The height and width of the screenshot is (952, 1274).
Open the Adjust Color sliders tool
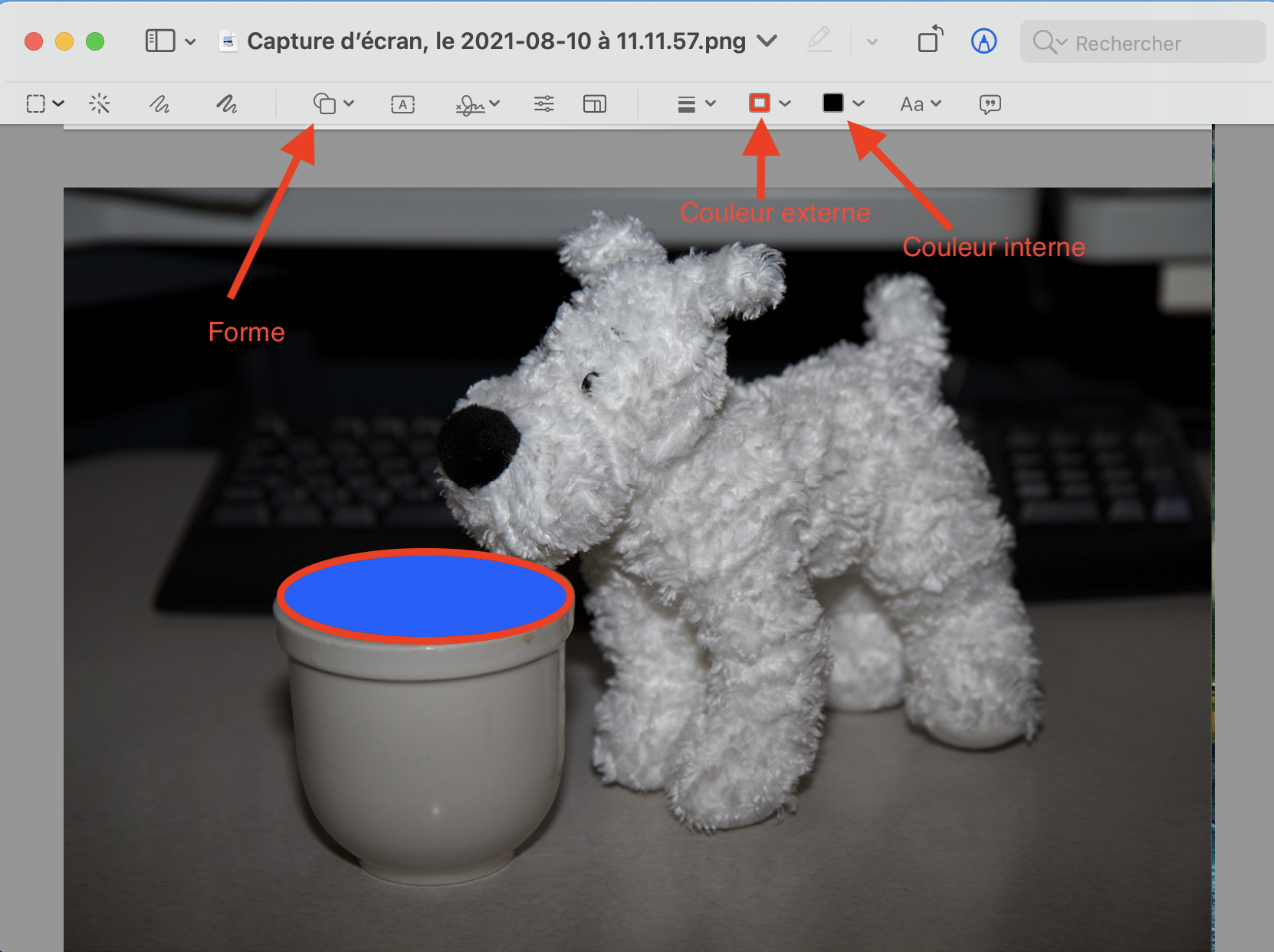544,103
